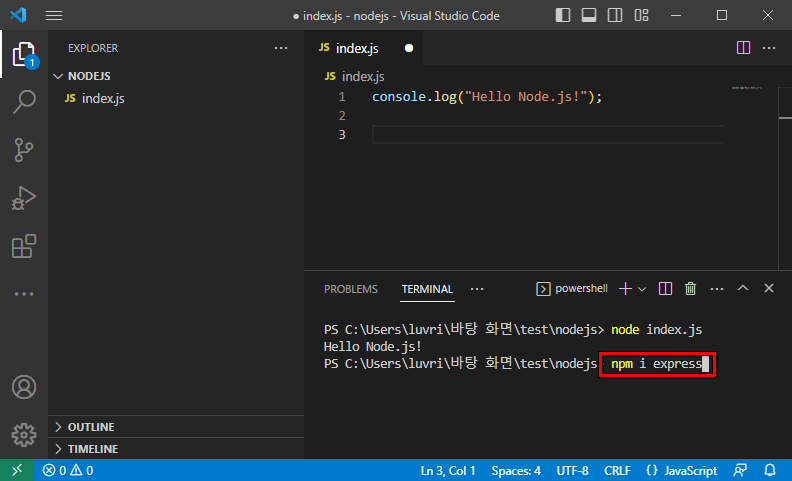Image resolution: width=792 pixels, height=481 pixels.
Task: Open a remote window from status bar
Action: [17, 470]
